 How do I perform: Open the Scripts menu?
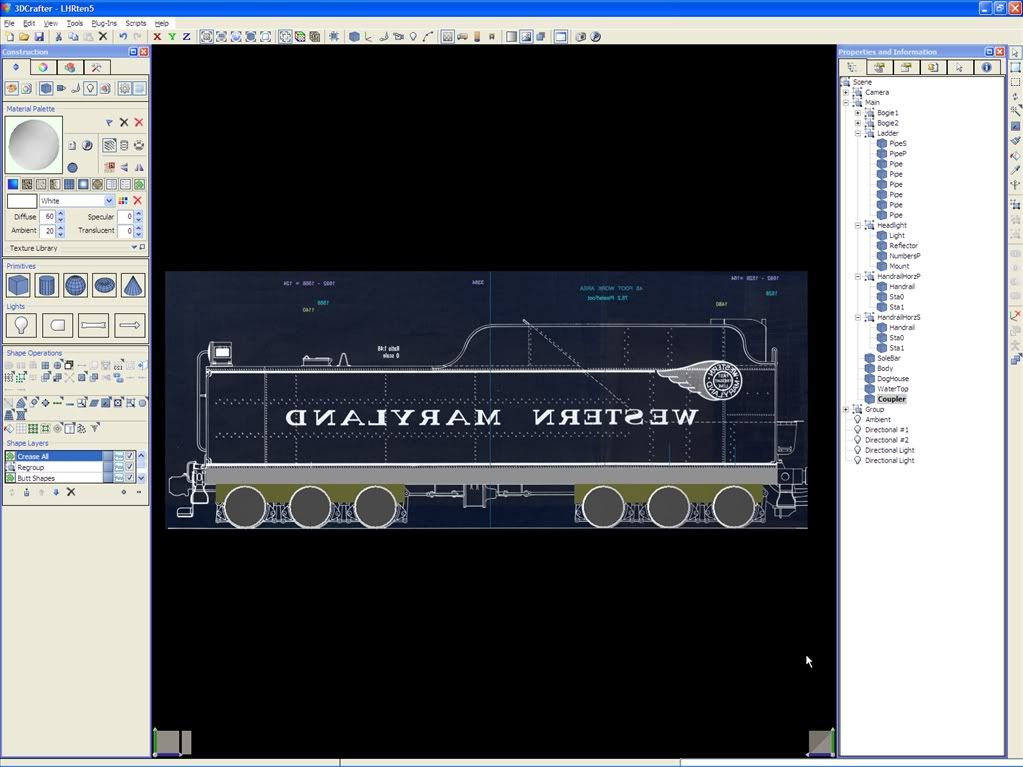click(136, 23)
